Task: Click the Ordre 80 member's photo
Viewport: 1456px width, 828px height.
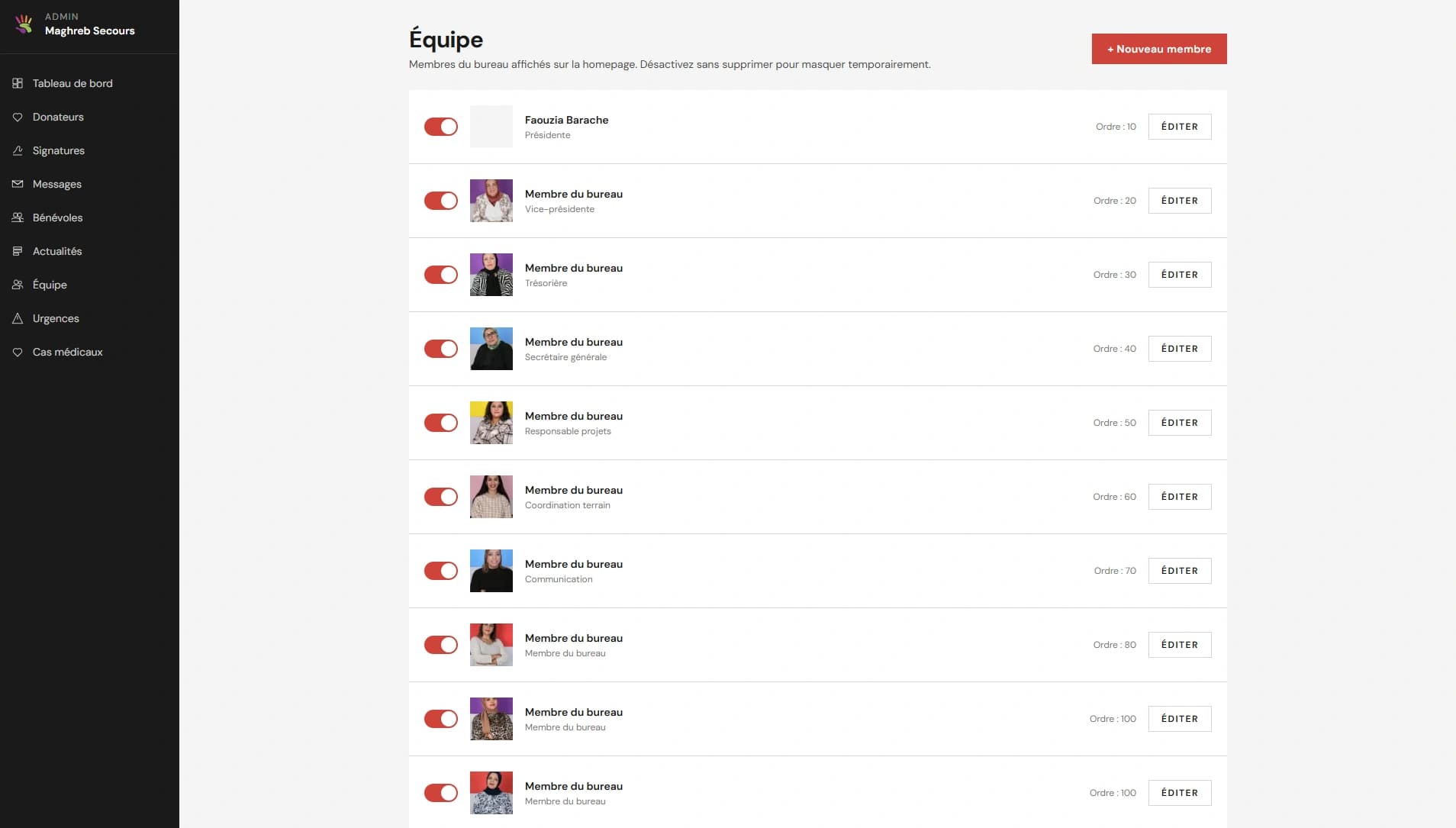Action: (491, 645)
